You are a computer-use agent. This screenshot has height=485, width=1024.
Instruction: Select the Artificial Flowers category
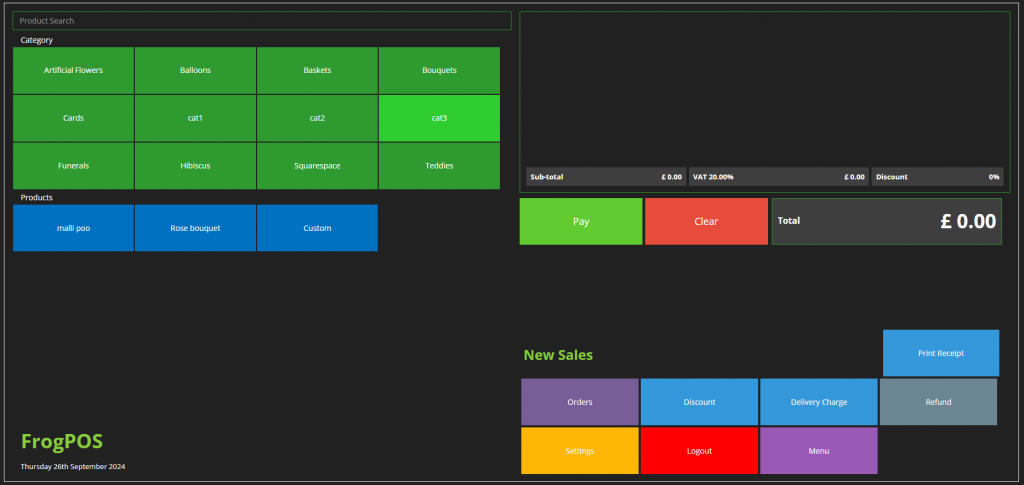[x=73, y=71]
